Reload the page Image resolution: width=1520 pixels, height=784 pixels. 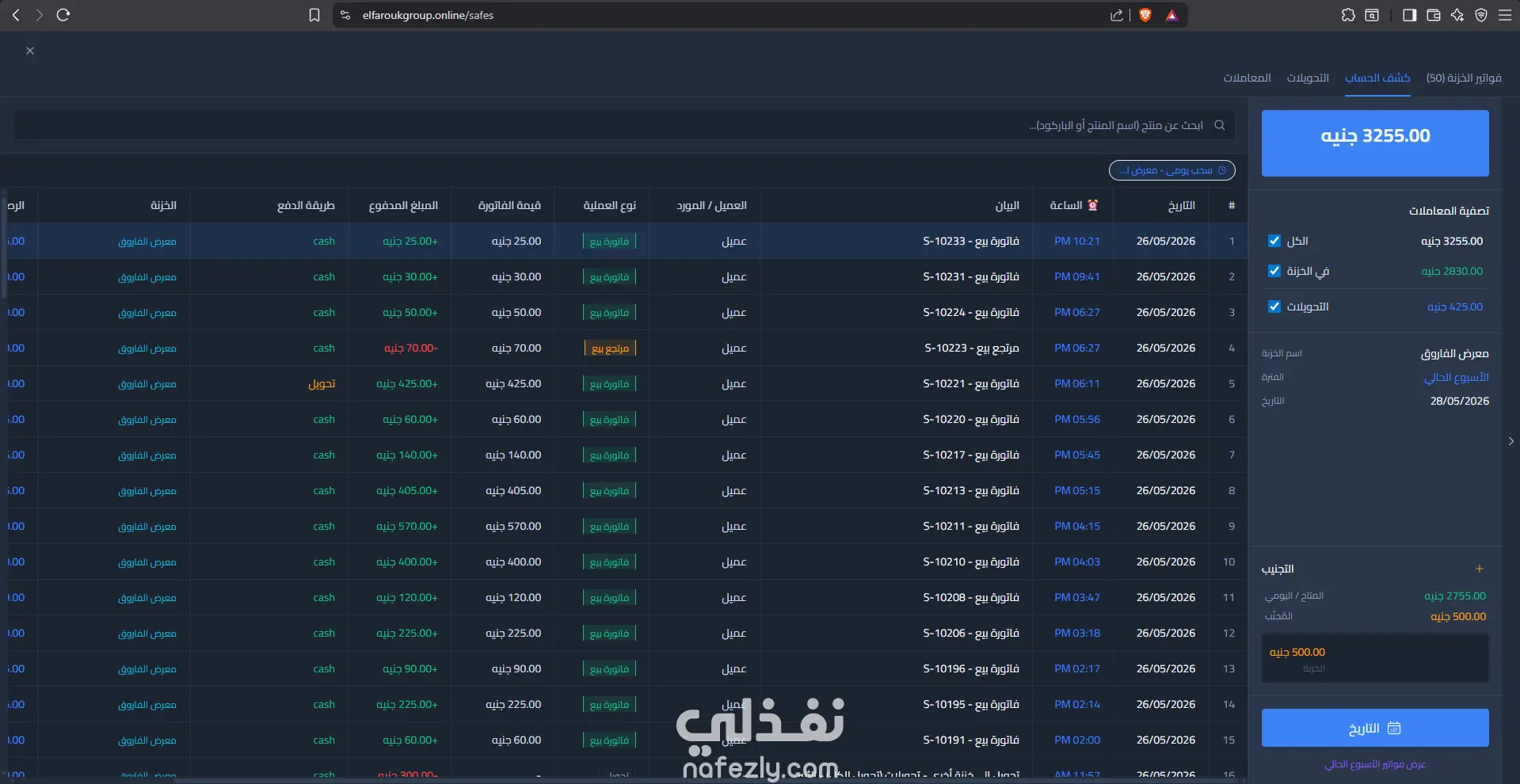pos(63,15)
